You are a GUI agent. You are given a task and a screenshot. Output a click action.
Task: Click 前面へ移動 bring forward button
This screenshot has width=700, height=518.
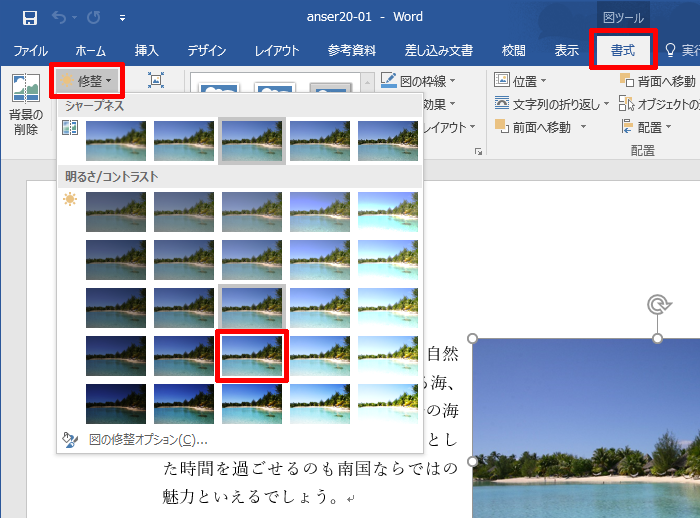pyautogui.click(x=533, y=127)
